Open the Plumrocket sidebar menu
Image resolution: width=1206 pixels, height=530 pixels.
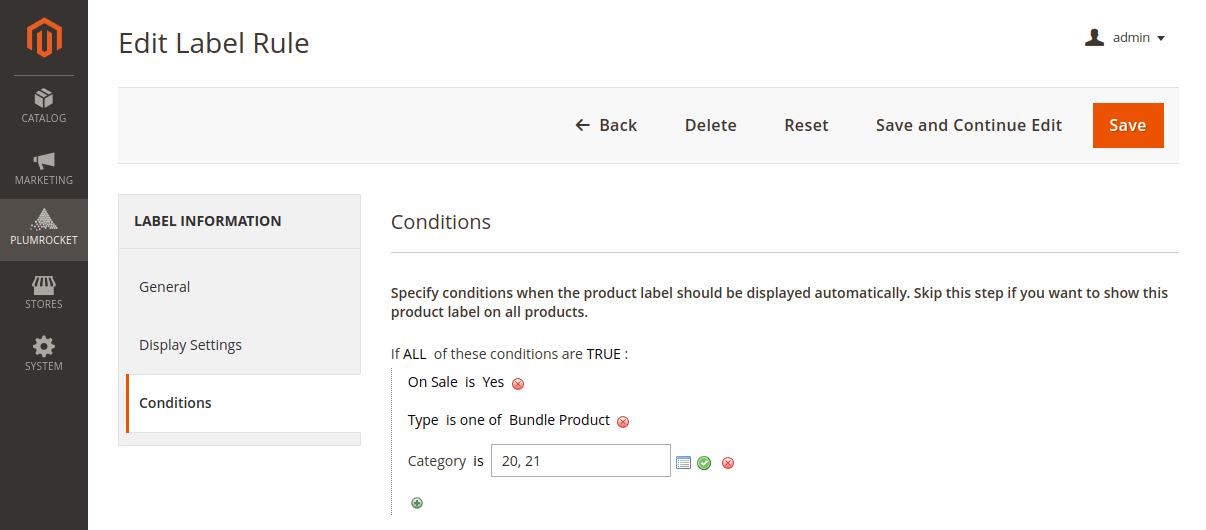(x=44, y=230)
